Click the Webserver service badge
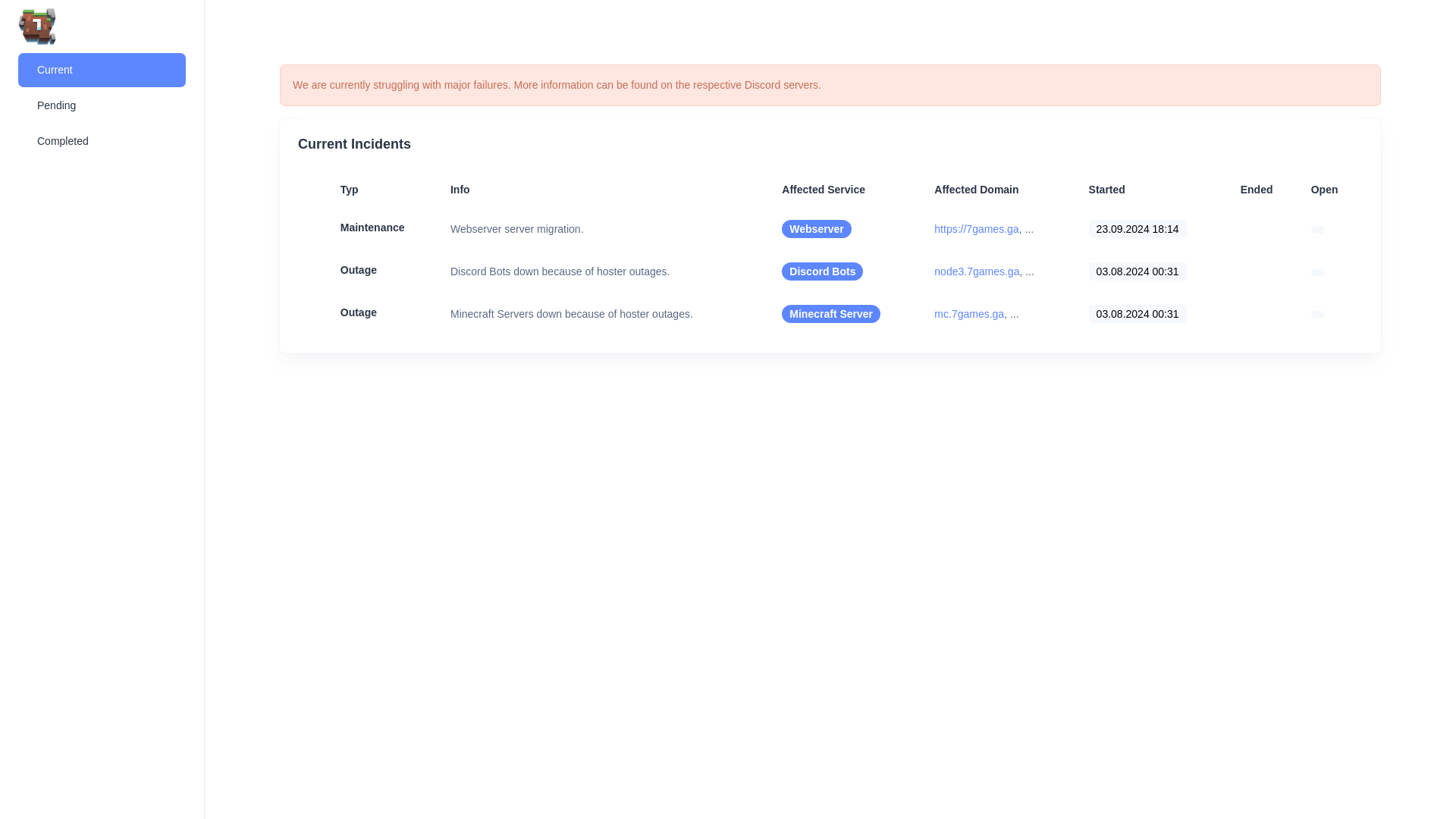1456x819 pixels. click(x=816, y=229)
